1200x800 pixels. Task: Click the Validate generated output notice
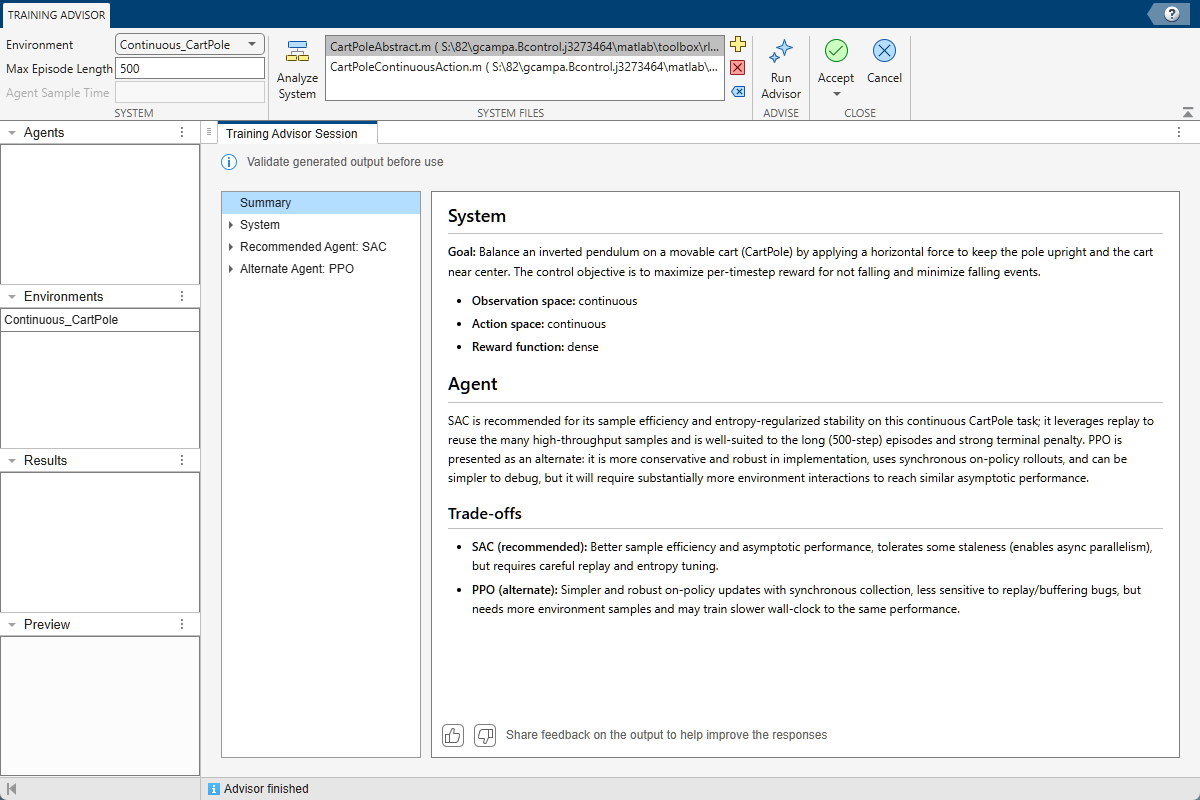click(x=345, y=162)
